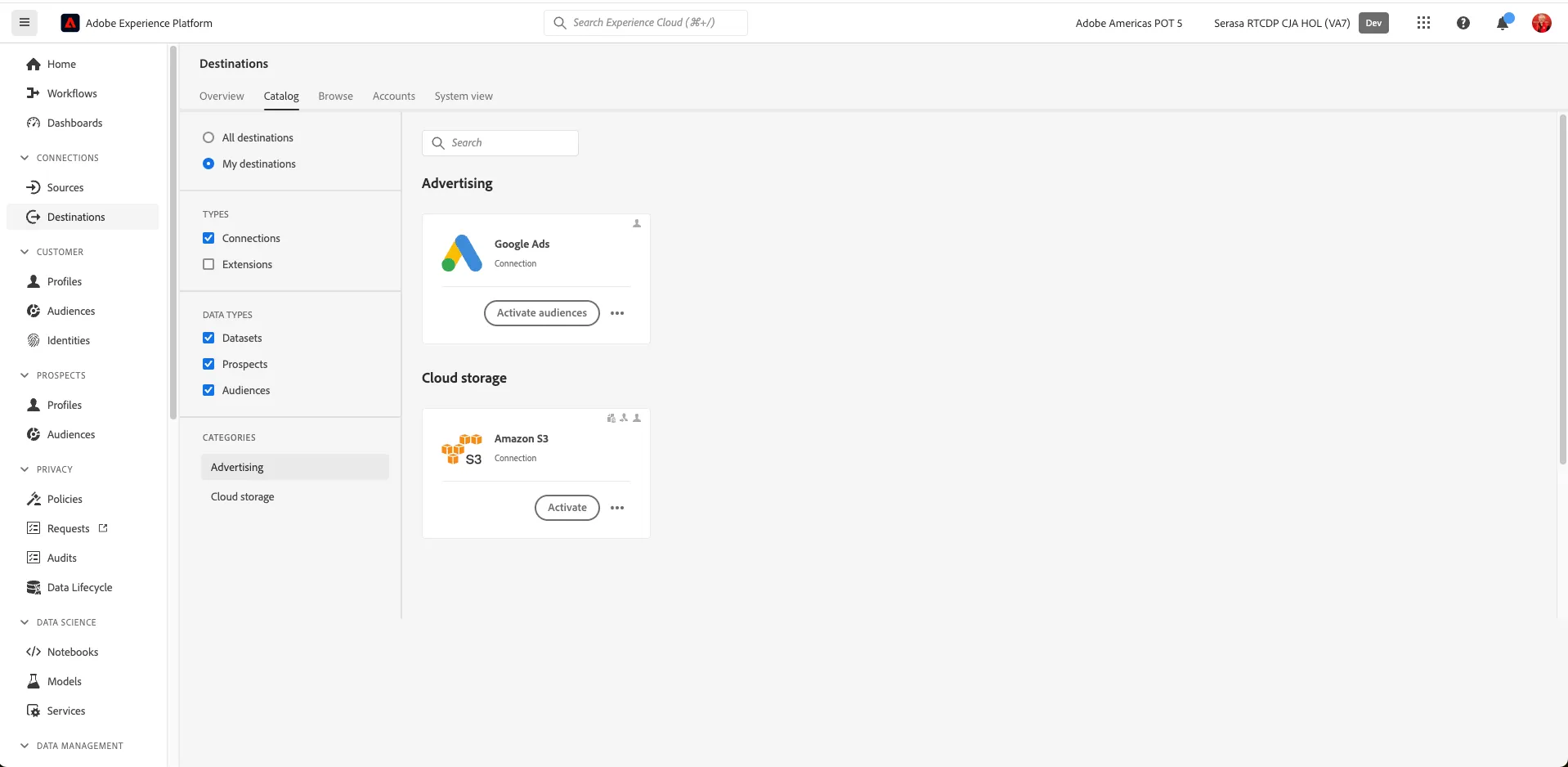1568x767 pixels.
Task: Select My destinations radio button
Action: click(208, 164)
